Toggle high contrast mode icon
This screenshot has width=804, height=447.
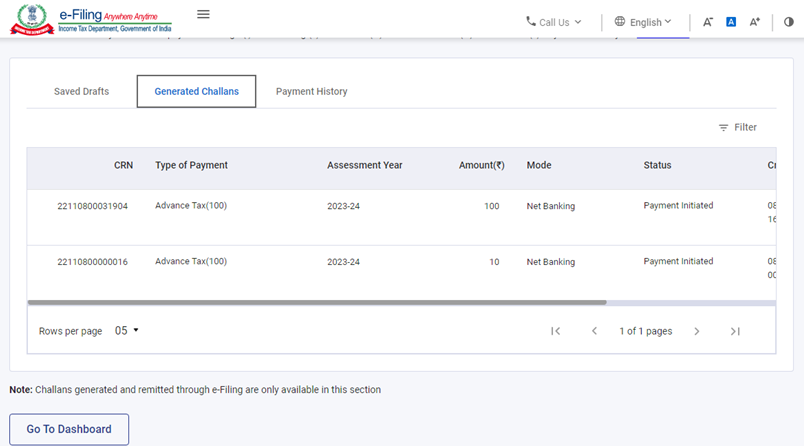788,22
